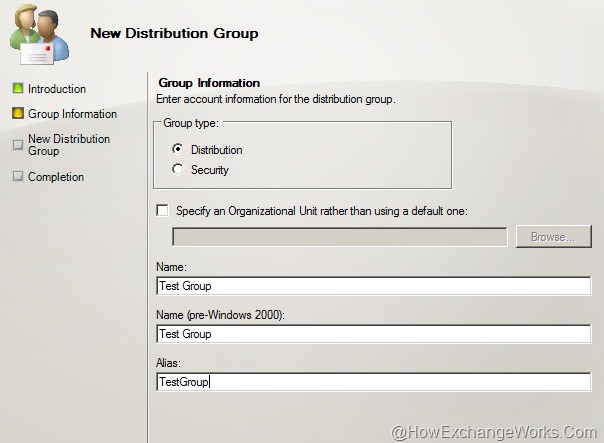Click the 'Enter account information' description text
This screenshot has width=604, height=443.
tap(276, 99)
